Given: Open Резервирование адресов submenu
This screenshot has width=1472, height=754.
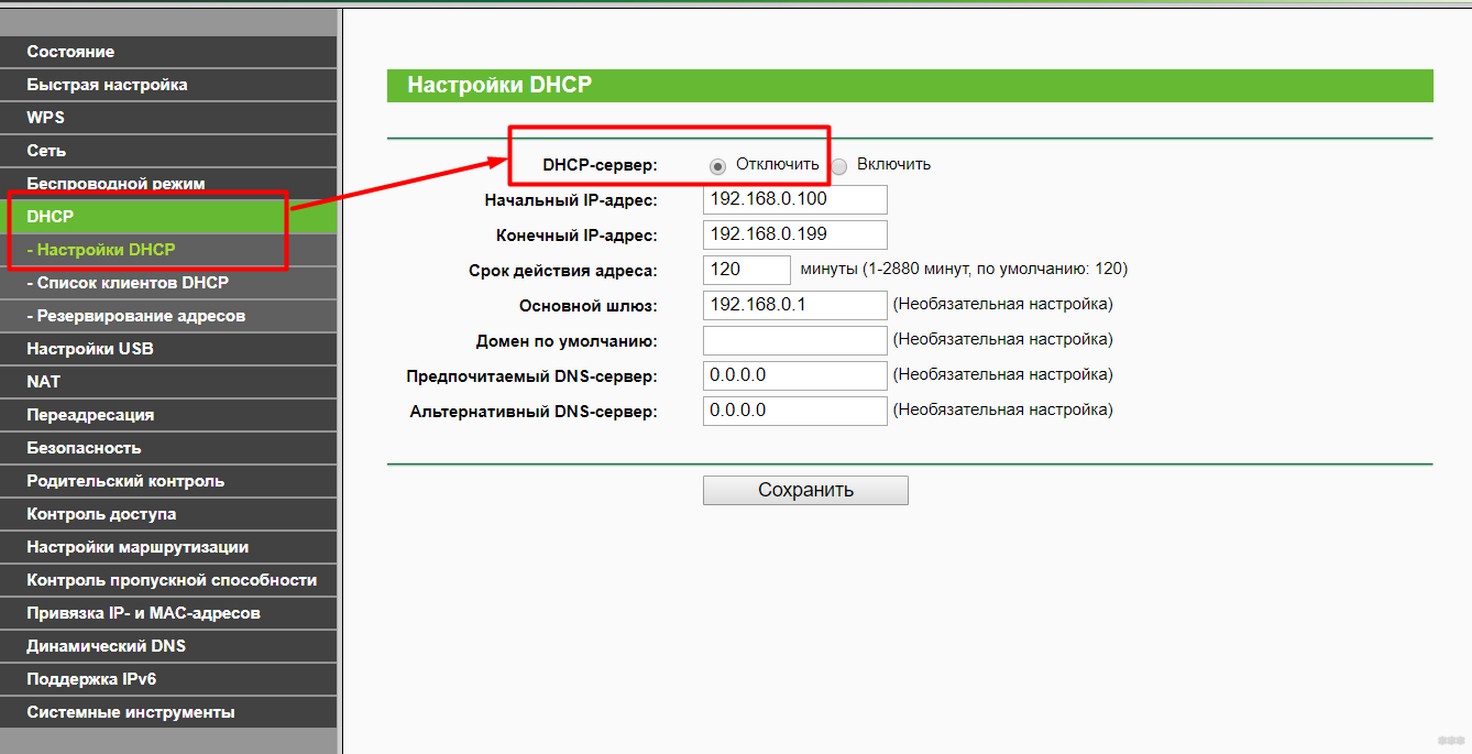Looking at the screenshot, I should point(168,316).
